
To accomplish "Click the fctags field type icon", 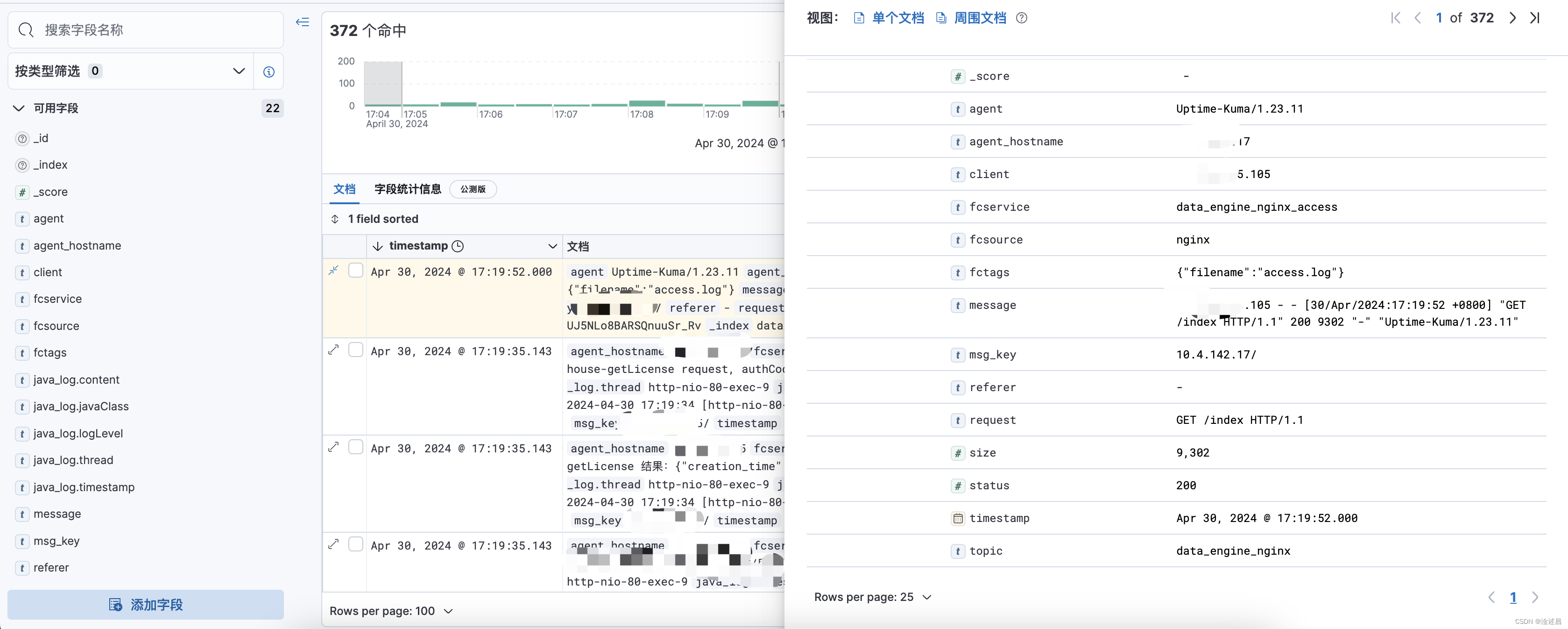I will tap(958, 273).
